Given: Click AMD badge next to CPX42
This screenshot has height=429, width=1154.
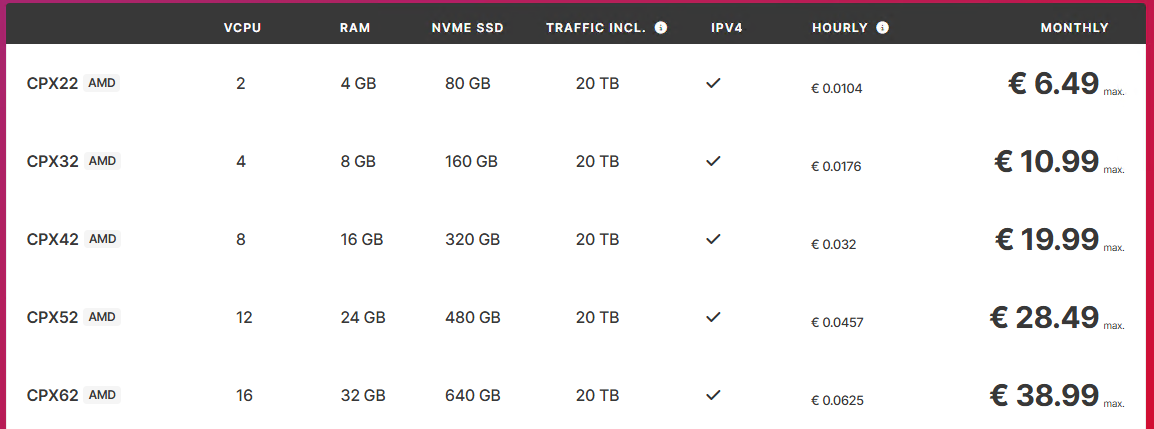Looking at the screenshot, I should [x=102, y=239].
